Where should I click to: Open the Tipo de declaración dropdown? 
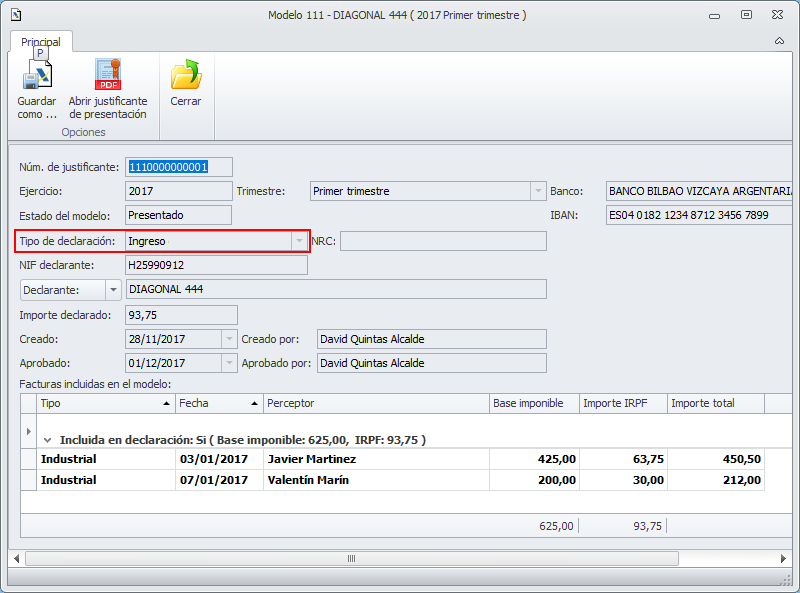(298, 241)
